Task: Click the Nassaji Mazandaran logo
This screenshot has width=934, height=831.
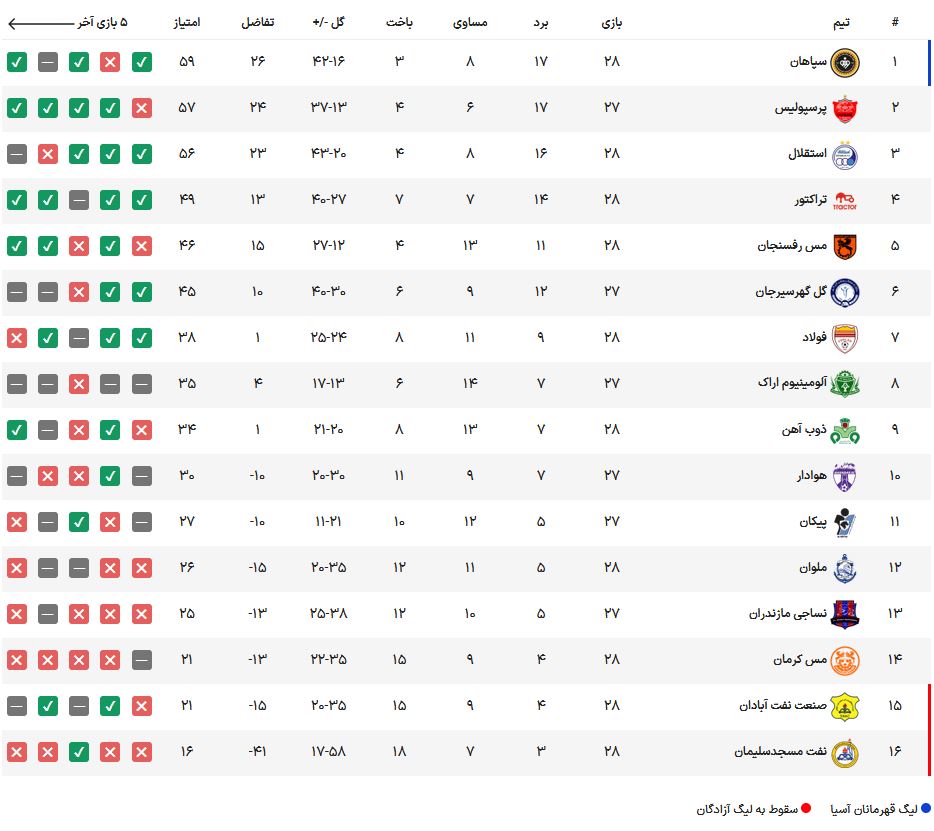Action: (844, 614)
